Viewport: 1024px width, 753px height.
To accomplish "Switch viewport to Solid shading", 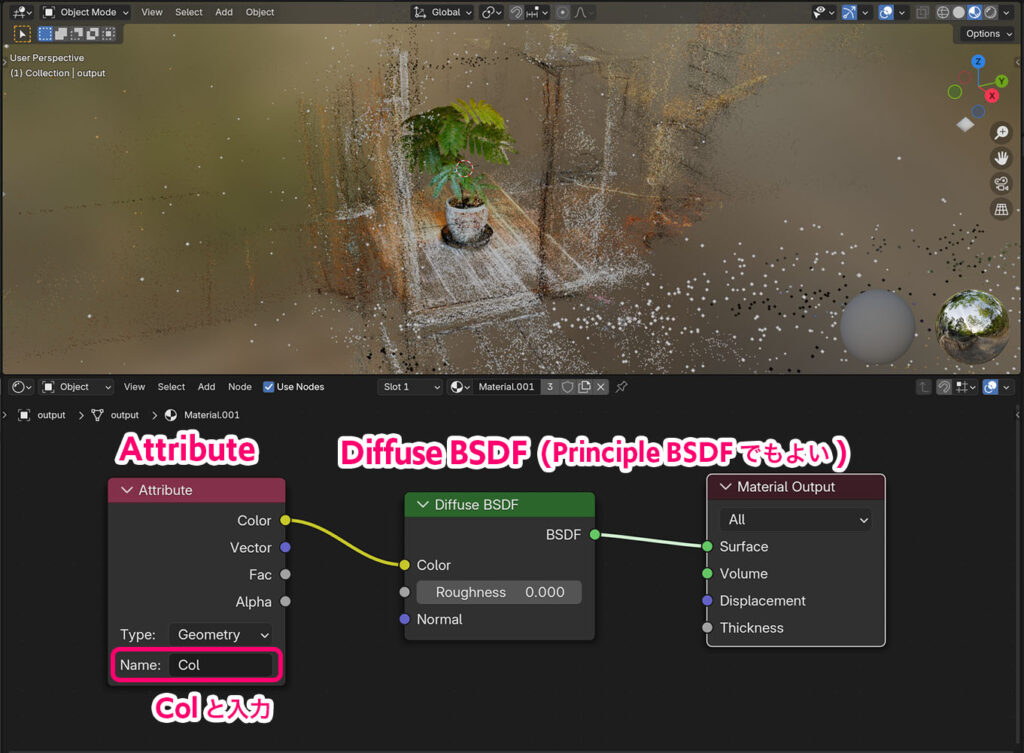I will 959,12.
